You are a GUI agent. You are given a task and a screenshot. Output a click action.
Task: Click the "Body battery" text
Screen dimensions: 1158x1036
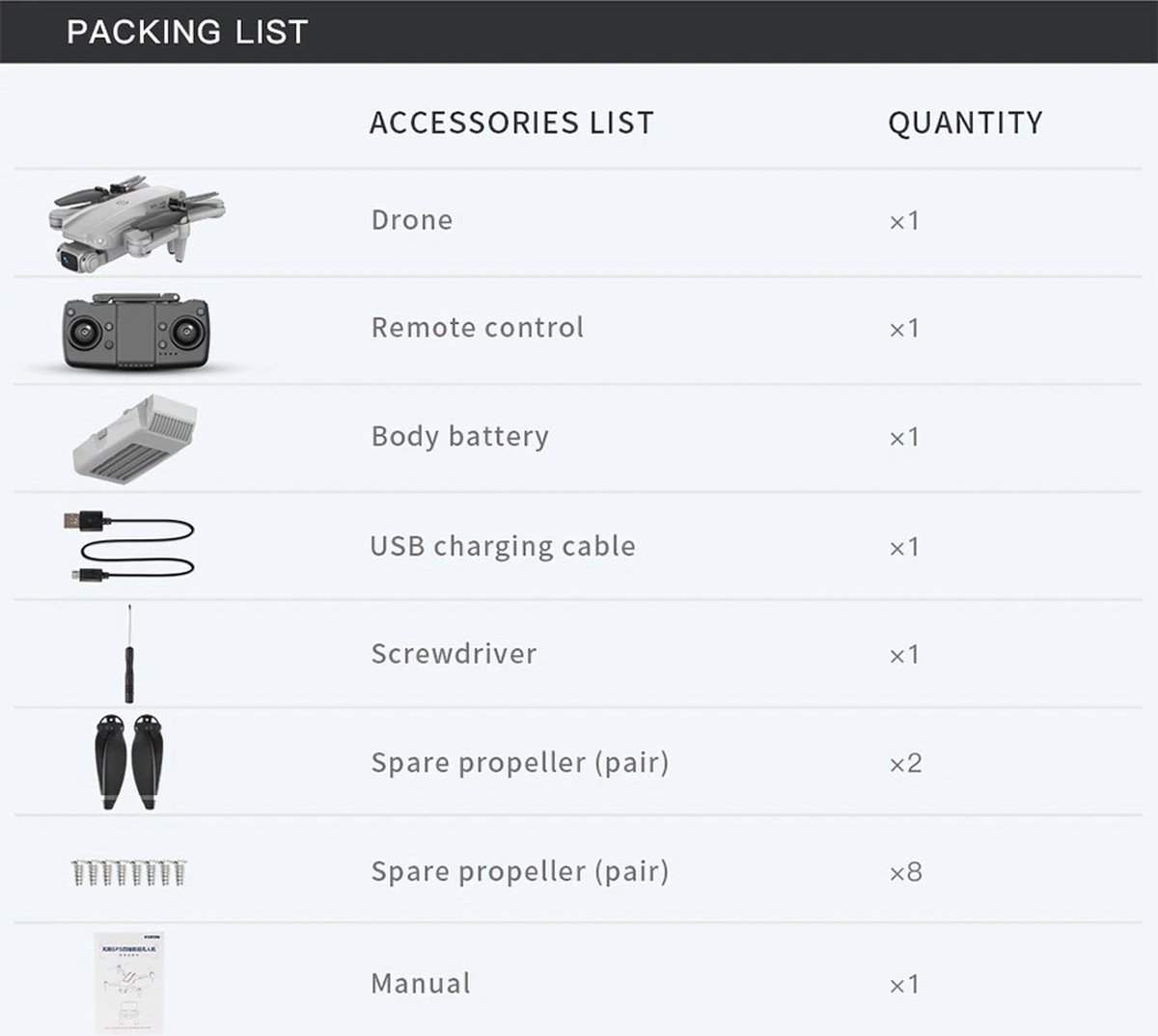[460, 436]
